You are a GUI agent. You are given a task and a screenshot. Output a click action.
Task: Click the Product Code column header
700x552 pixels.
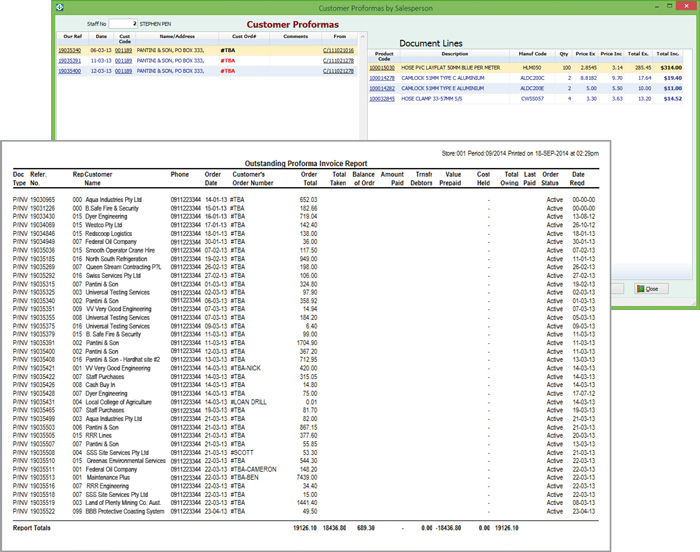tap(384, 56)
